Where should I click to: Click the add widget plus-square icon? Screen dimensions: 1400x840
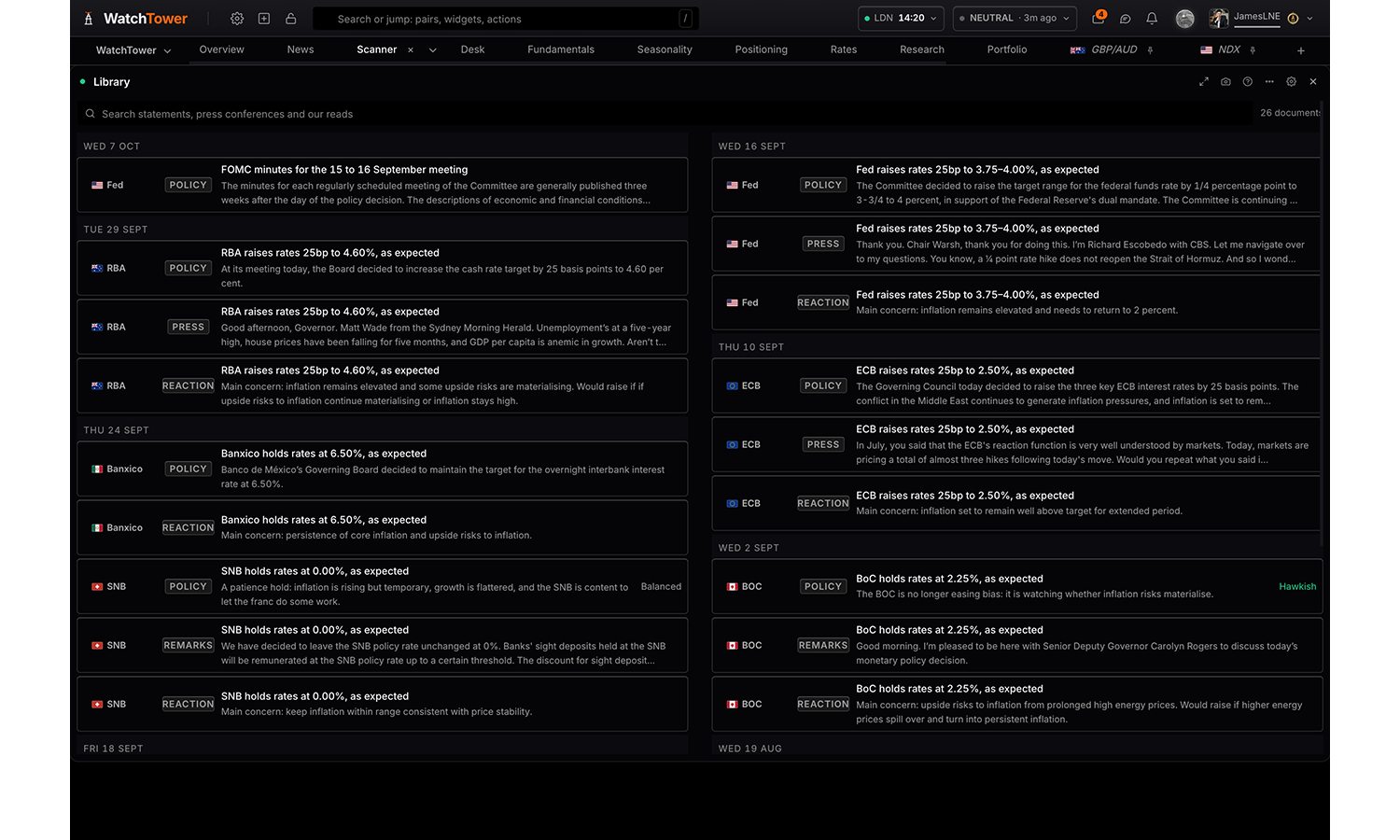(x=264, y=19)
